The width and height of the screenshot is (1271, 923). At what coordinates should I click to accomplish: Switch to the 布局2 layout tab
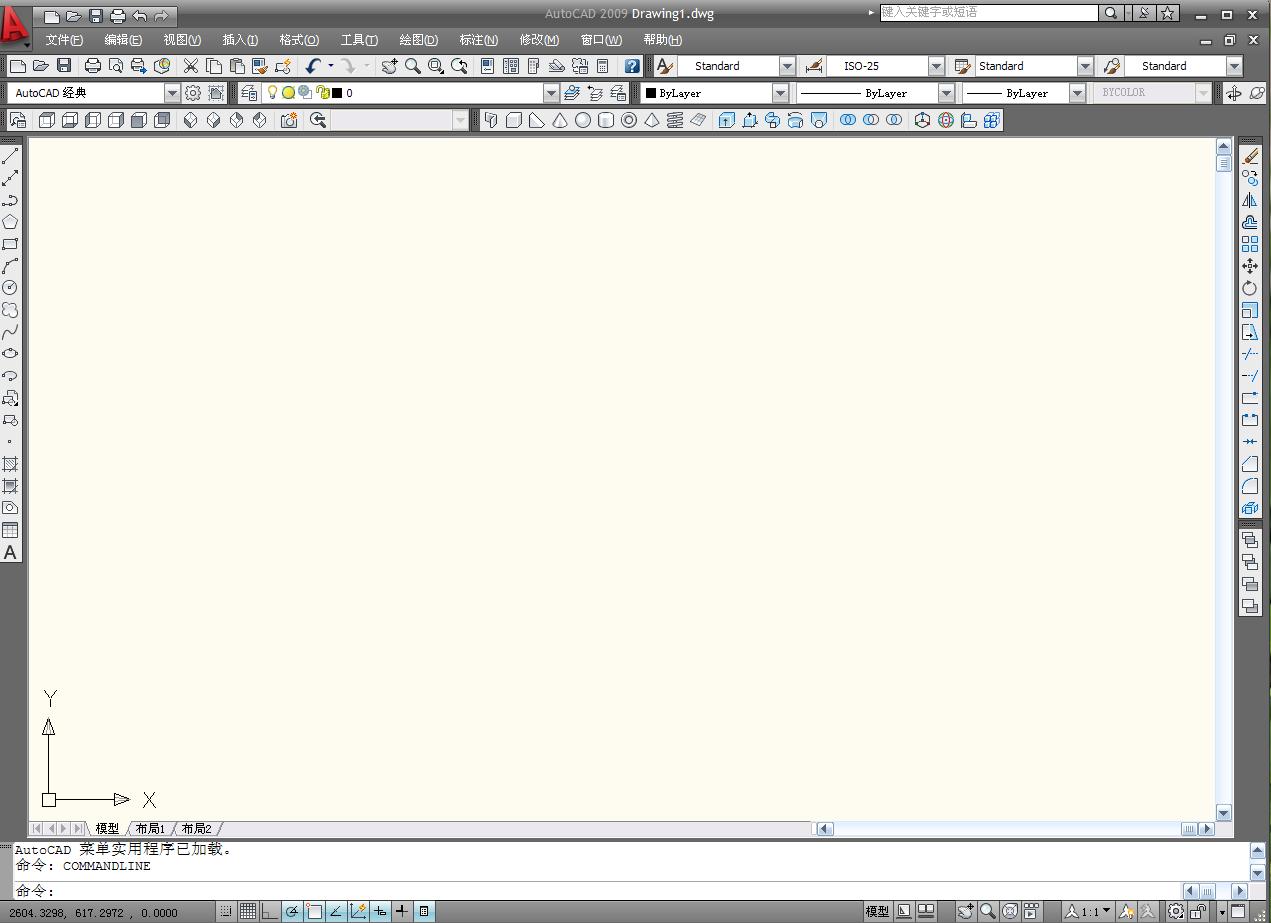coord(197,829)
